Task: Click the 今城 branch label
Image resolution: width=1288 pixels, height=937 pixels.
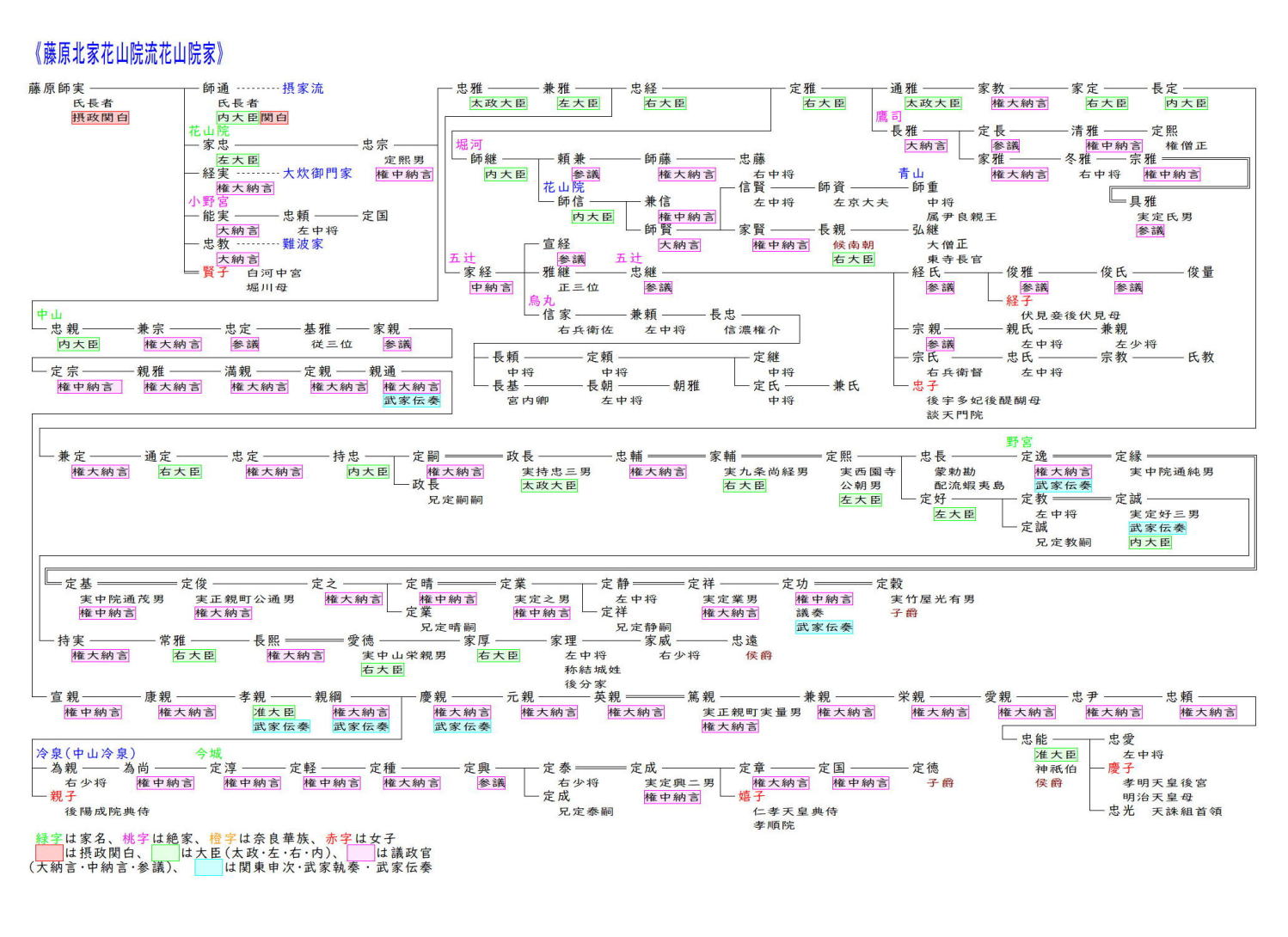Action: pyautogui.click(x=209, y=754)
